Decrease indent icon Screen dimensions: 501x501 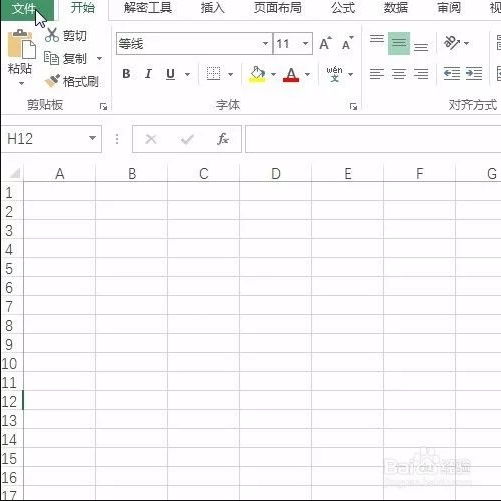(x=452, y=74)
